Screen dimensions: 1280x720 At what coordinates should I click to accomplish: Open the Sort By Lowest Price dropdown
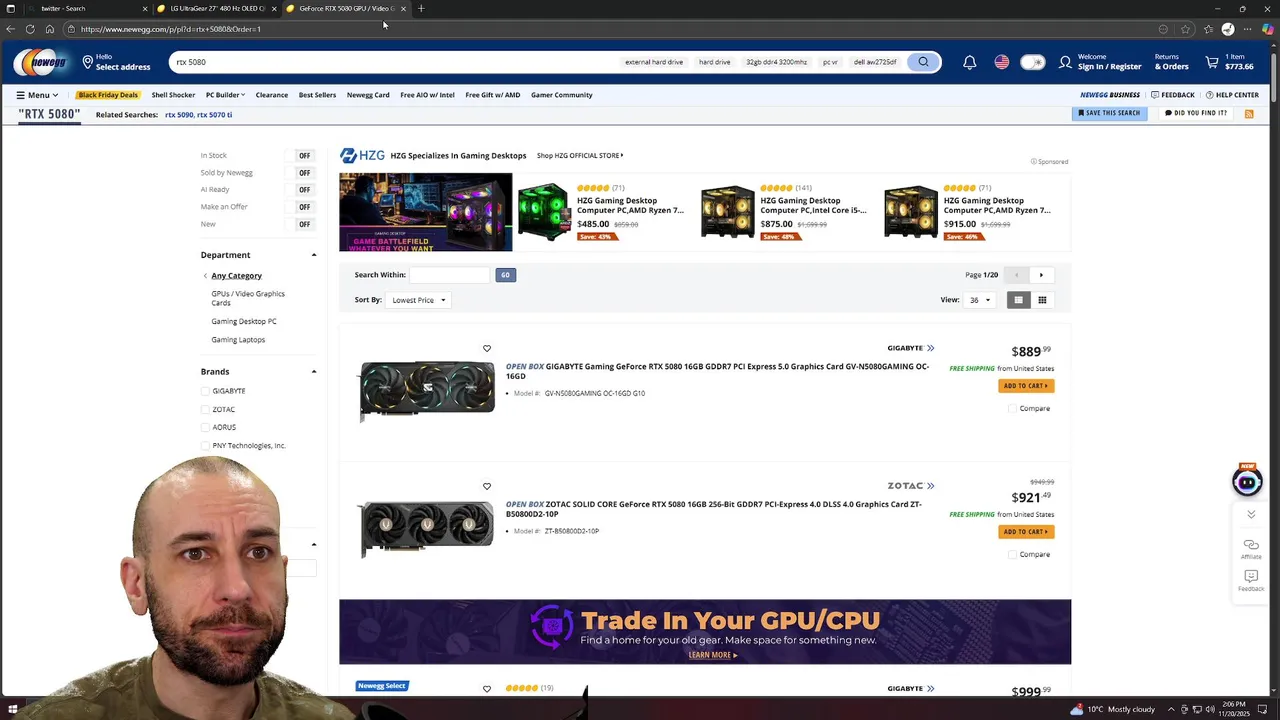tap(418, 300)
